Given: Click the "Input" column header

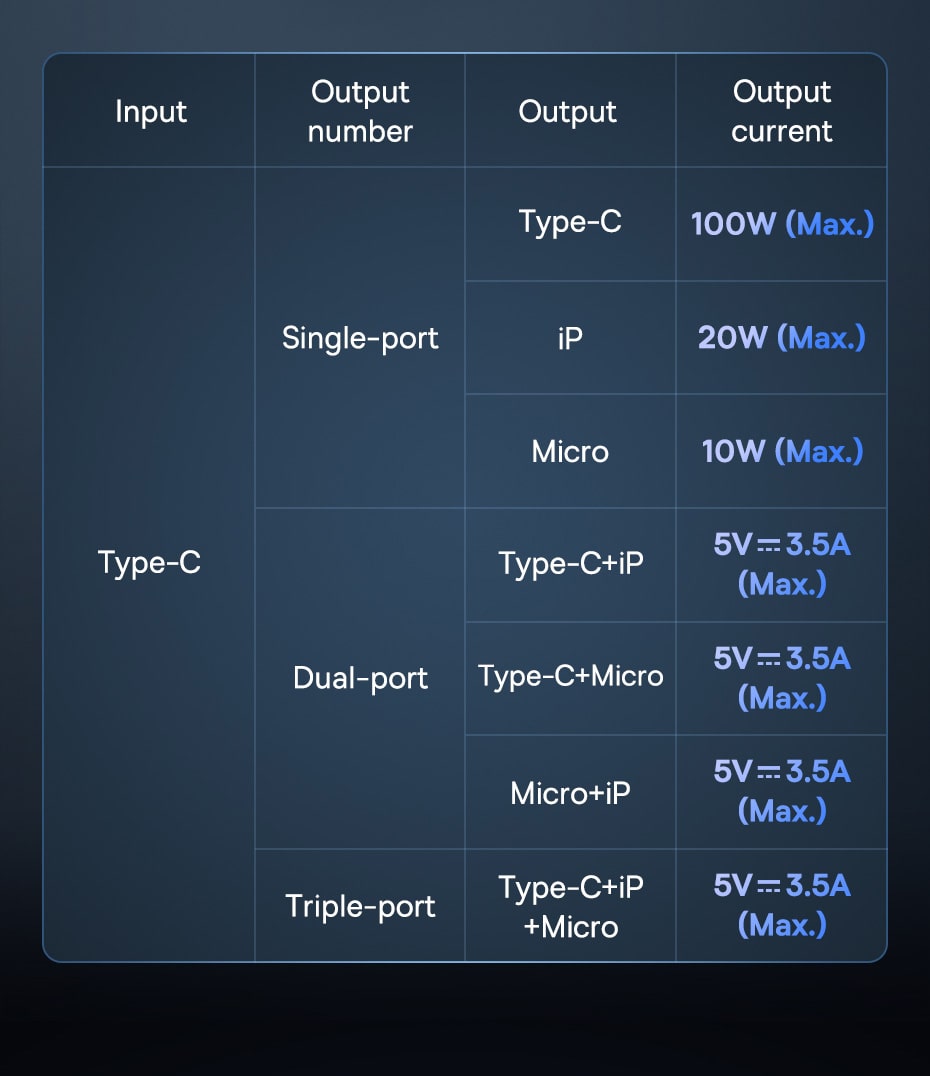Looking at the screenshot, I should click(150, 111).
